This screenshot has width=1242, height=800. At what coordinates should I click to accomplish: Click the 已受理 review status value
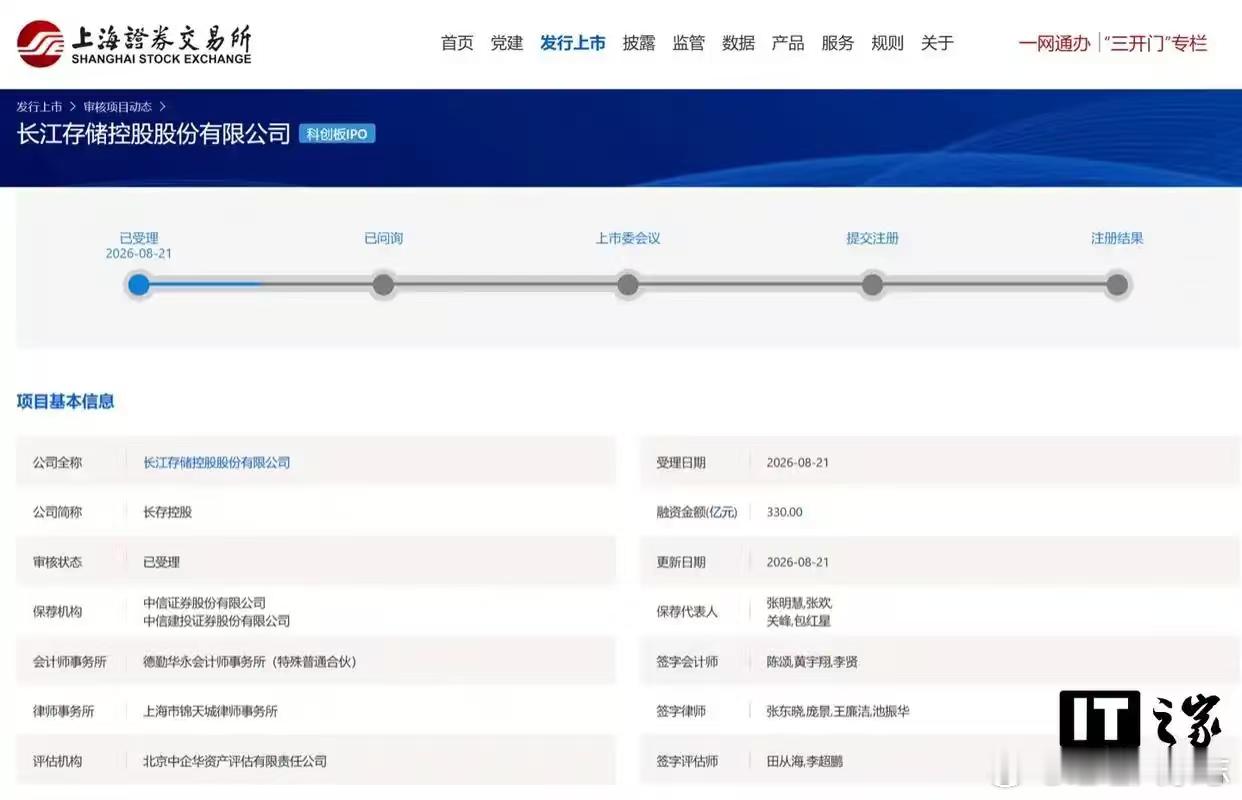(x=161, y=562)
